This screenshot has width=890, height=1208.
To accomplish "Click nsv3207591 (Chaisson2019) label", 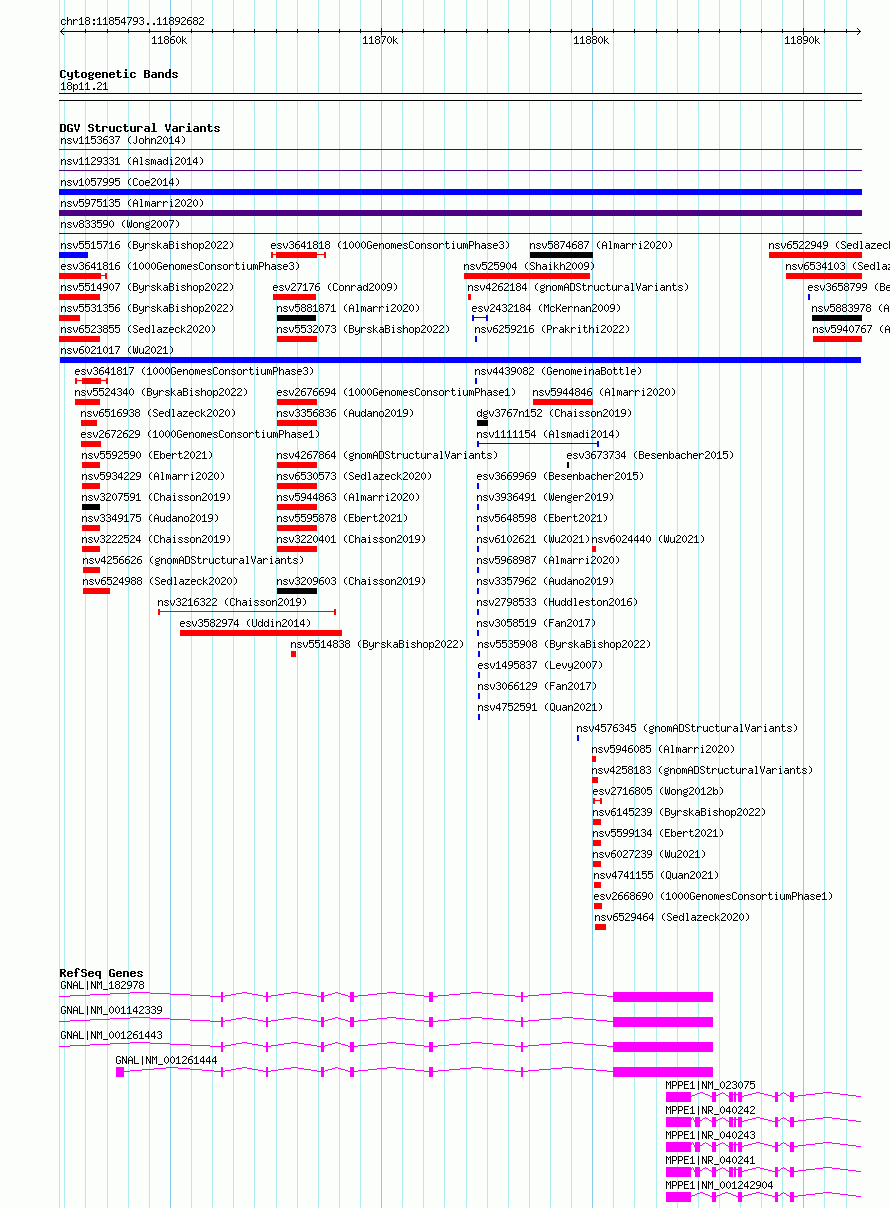I will tap(156, 497).
